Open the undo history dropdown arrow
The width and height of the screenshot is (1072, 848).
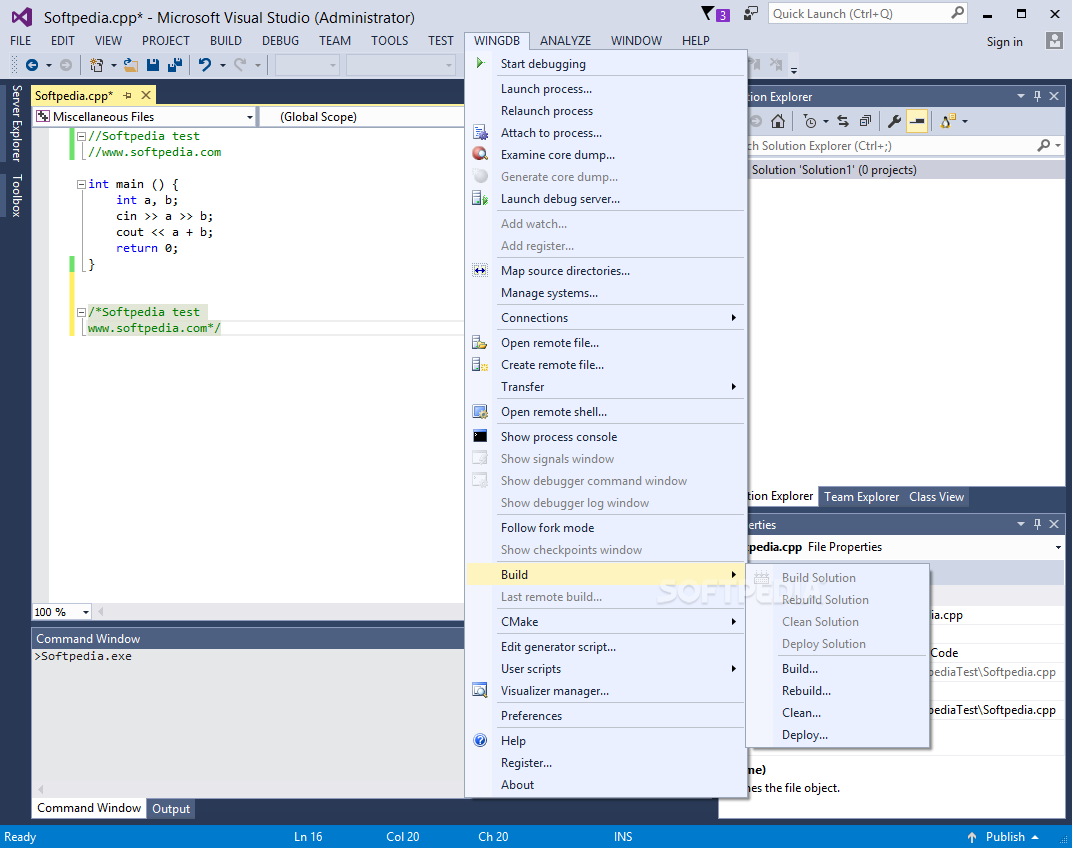point(223,65)
